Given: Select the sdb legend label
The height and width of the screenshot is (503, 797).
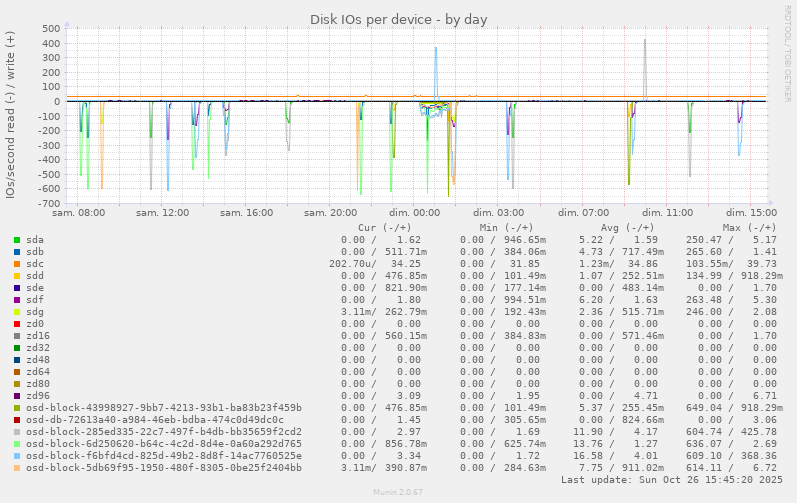Looking at the screenshot, I should (x=34, y=252).
